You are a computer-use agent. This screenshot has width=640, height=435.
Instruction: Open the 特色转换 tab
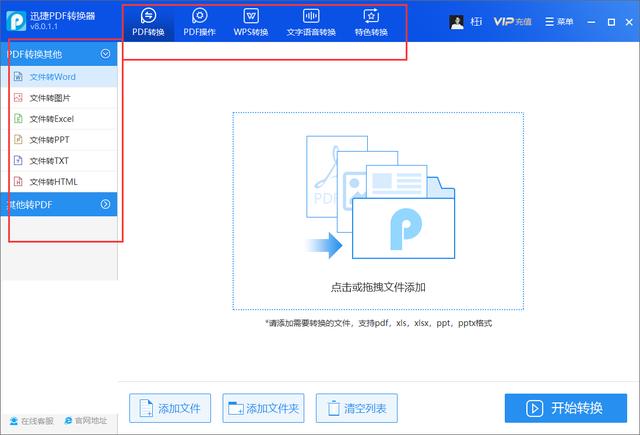tap(371, 22)
